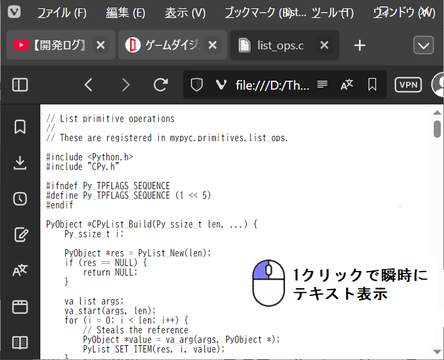
Task: Close the 【開発ログ】 tab
Action: pyautogui.click(x=100, y=45)
